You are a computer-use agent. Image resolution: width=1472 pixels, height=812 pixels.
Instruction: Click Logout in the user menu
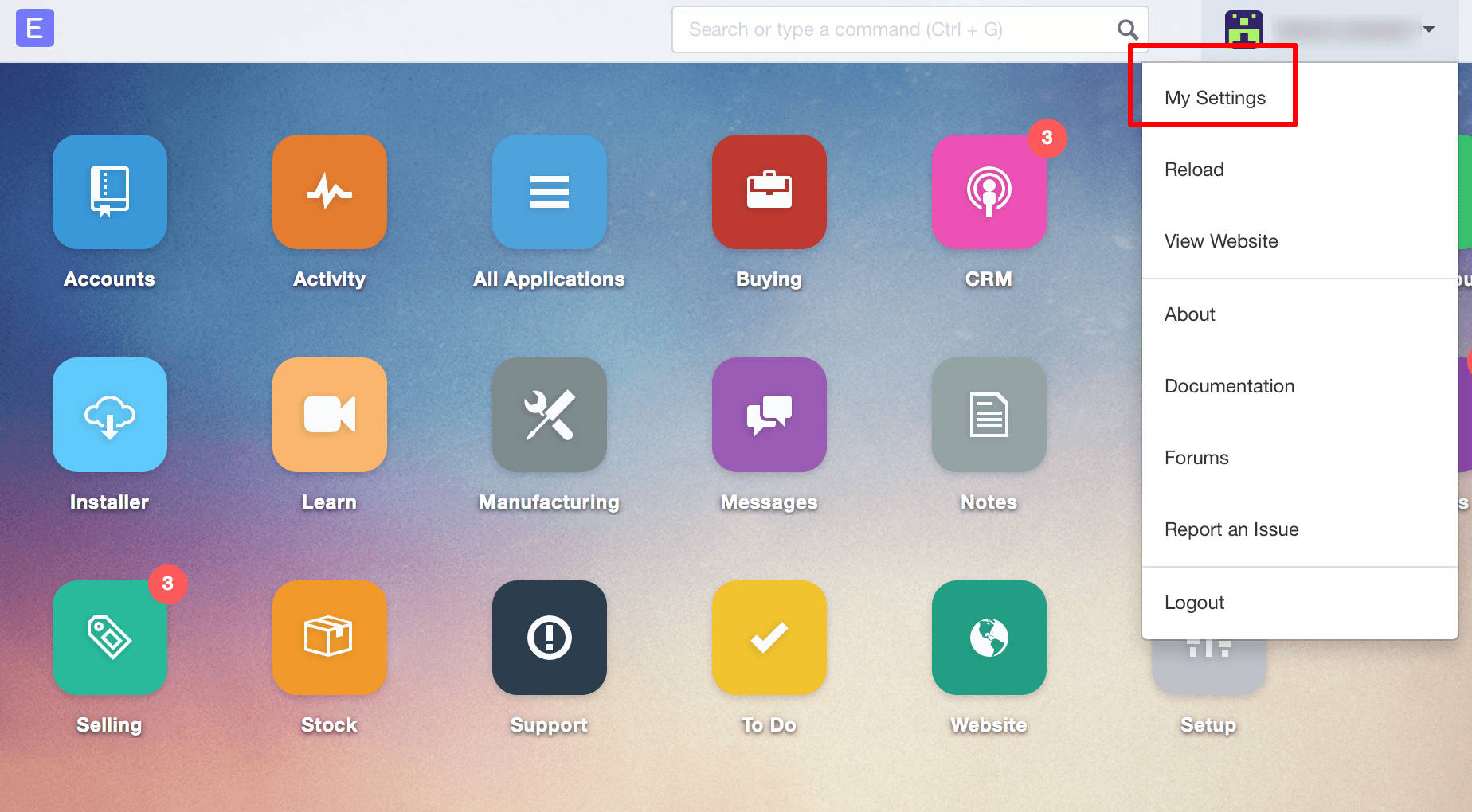point(1194,603)
